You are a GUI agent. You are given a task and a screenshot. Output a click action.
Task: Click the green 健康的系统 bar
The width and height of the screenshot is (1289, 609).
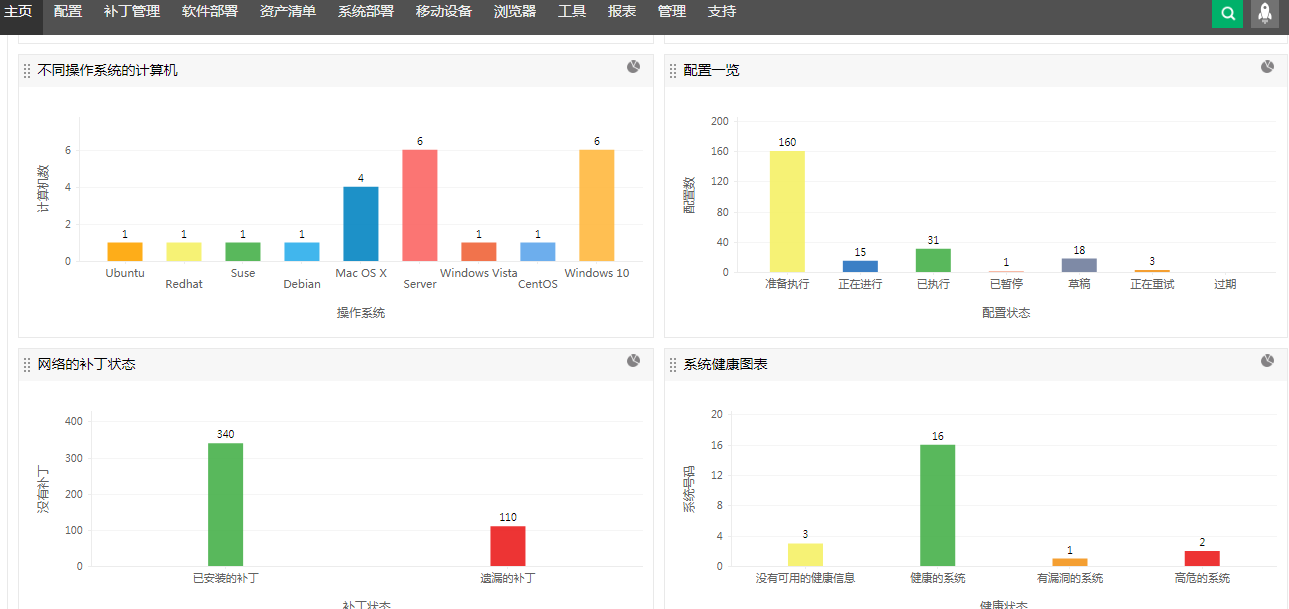coord(938,505)
